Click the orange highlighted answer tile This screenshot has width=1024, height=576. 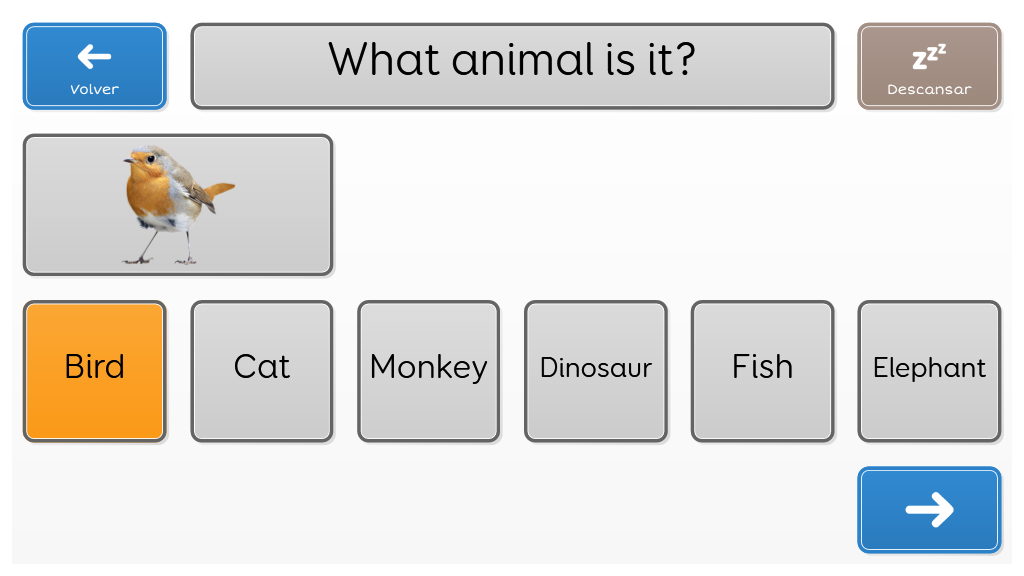[x=95, y=371]
